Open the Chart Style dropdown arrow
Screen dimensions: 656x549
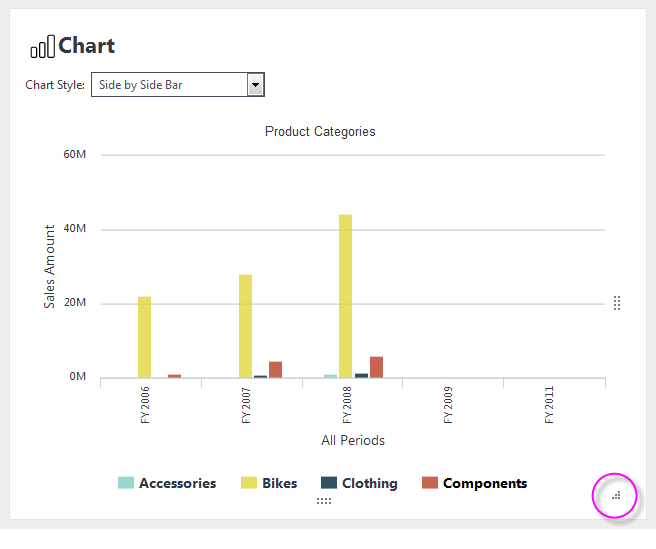click(255, 85)
